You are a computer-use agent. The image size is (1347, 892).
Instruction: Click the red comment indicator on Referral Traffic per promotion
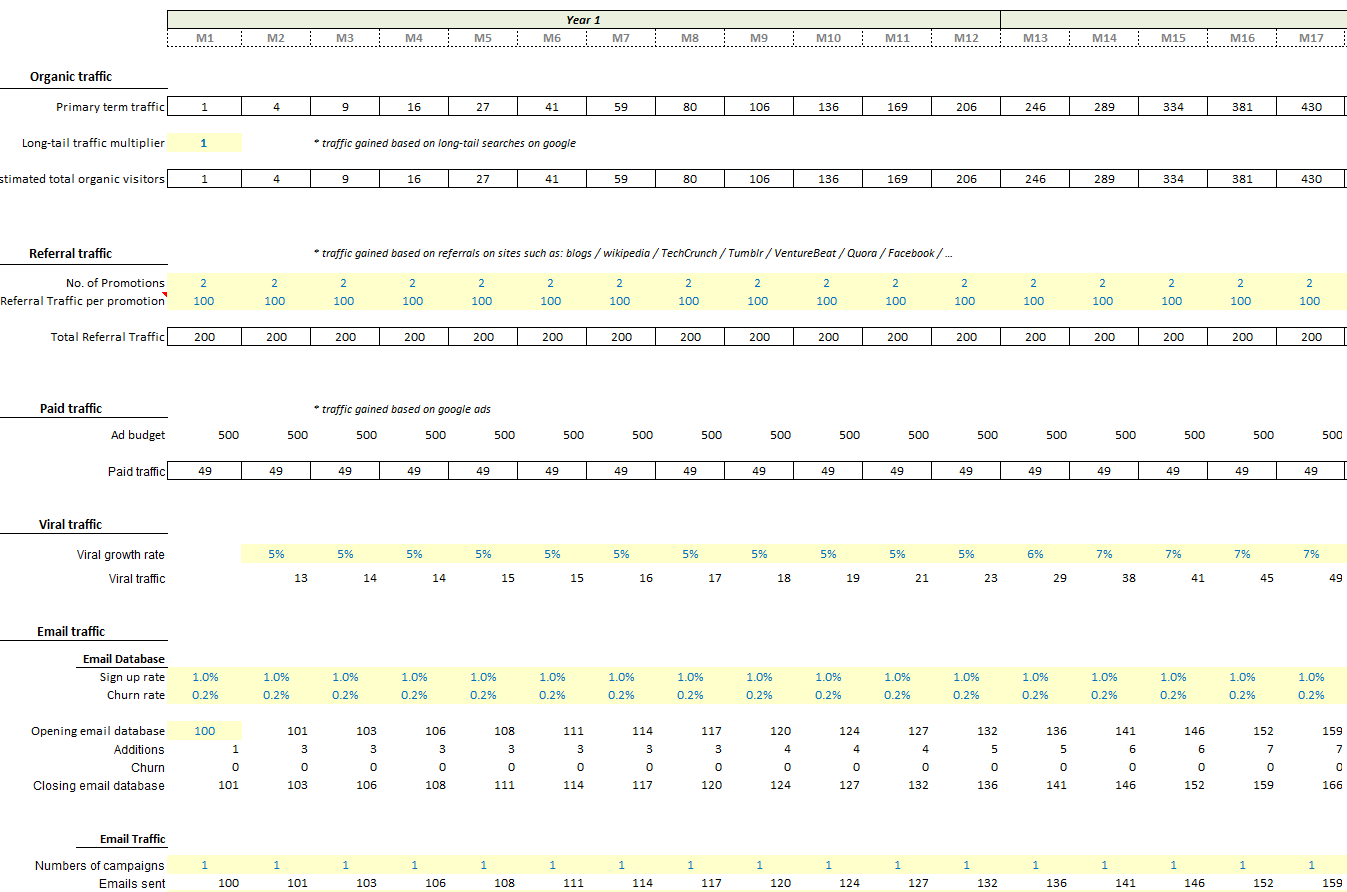(165, 295)
